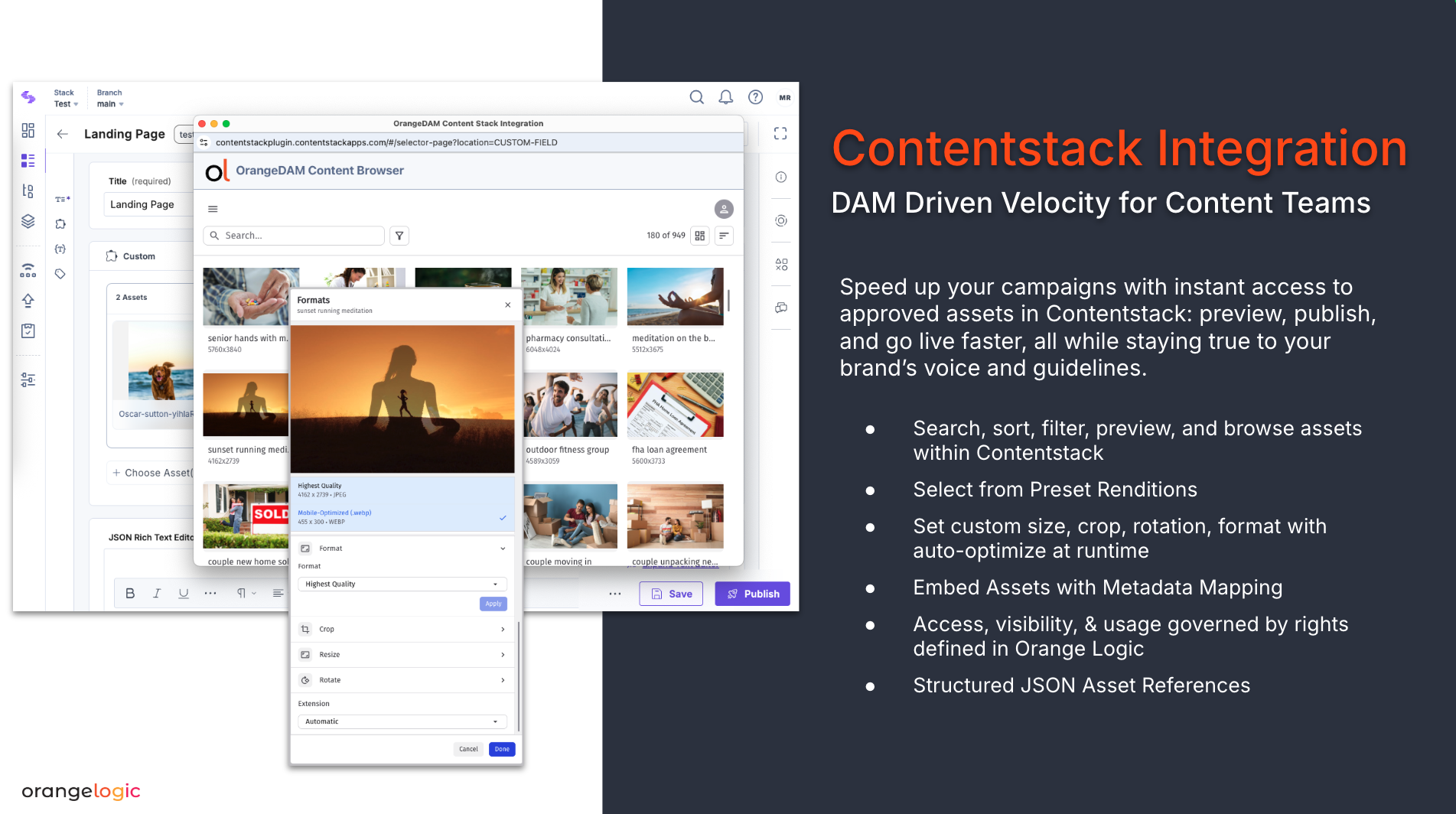Image resolution: width=1456 pixels, height=814 pixels.
Task: Open the search icon in Contentstack header
Action: [x=696, y=97]
